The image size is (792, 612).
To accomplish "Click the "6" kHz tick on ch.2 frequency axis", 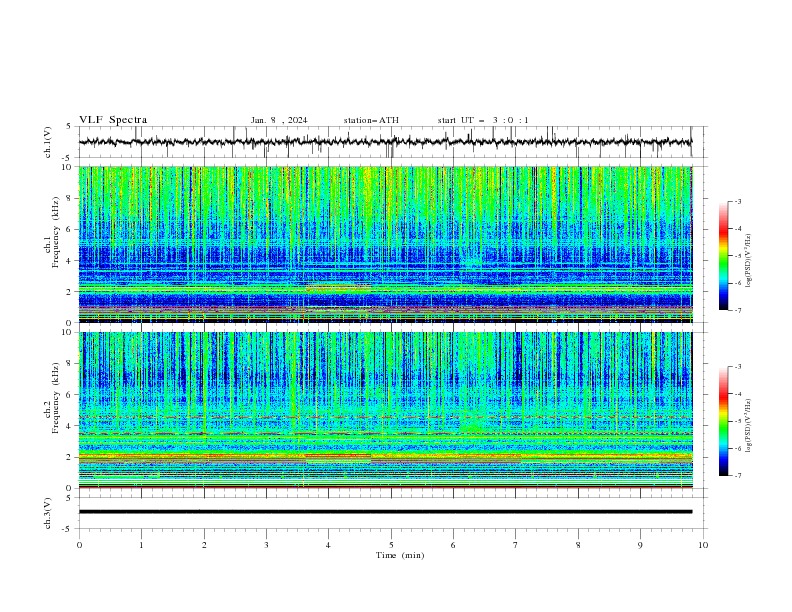I will pyautogui.click(x=70, y=394).
